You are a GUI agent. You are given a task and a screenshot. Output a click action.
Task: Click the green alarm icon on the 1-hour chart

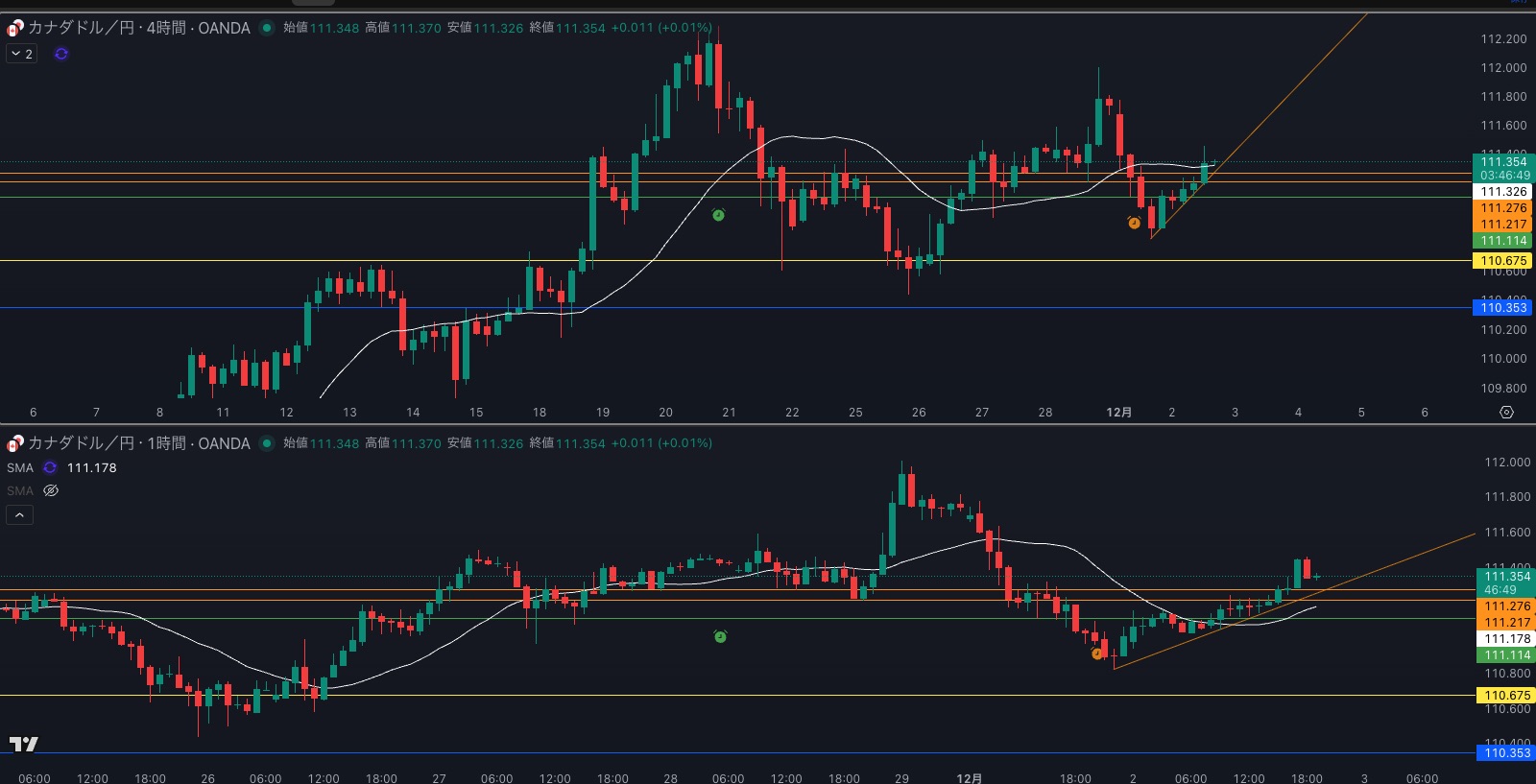pyautogui.click(x=720, y=636)
